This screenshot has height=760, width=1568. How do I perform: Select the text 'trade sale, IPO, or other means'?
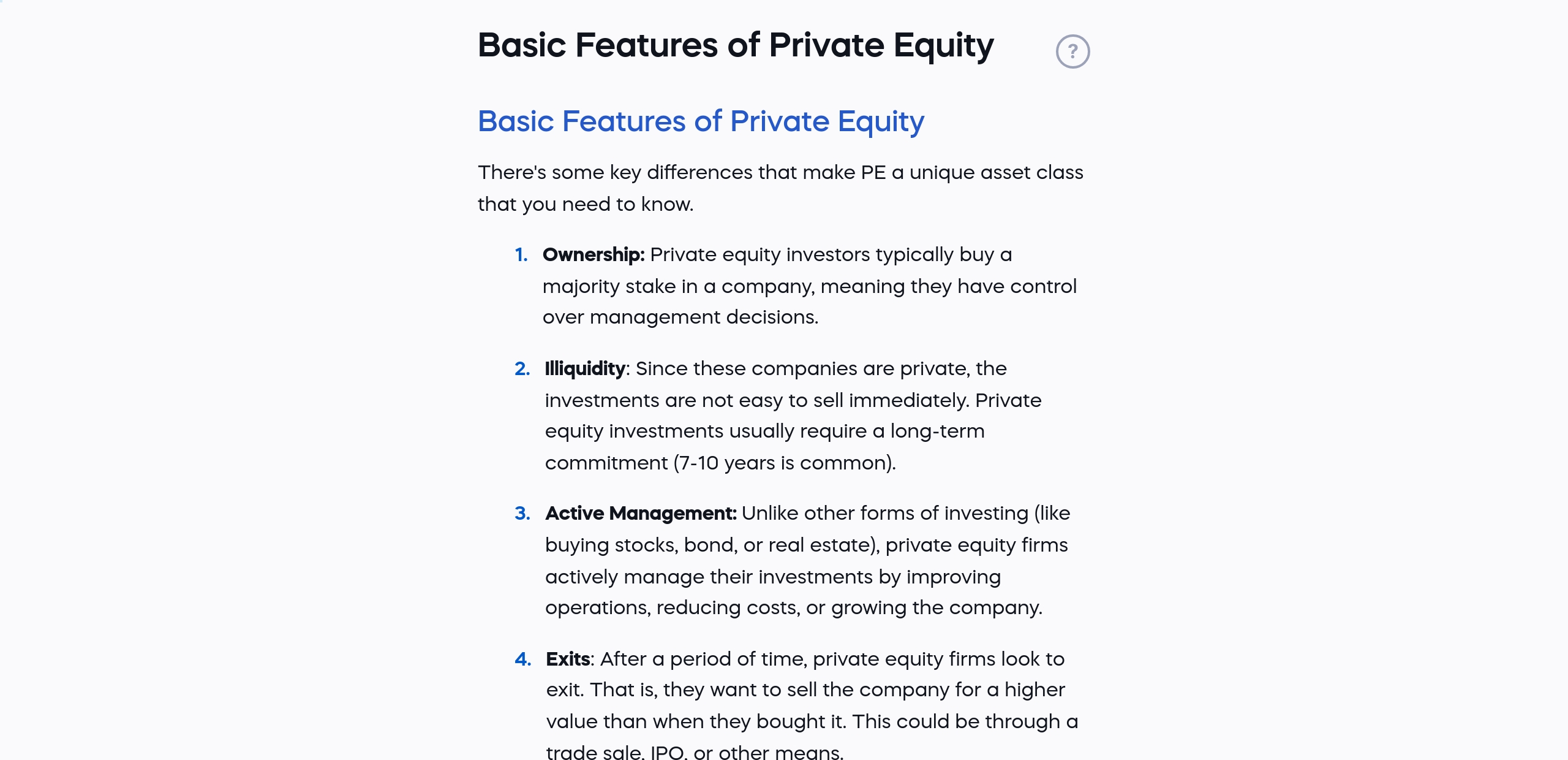(x=692, y=752)
